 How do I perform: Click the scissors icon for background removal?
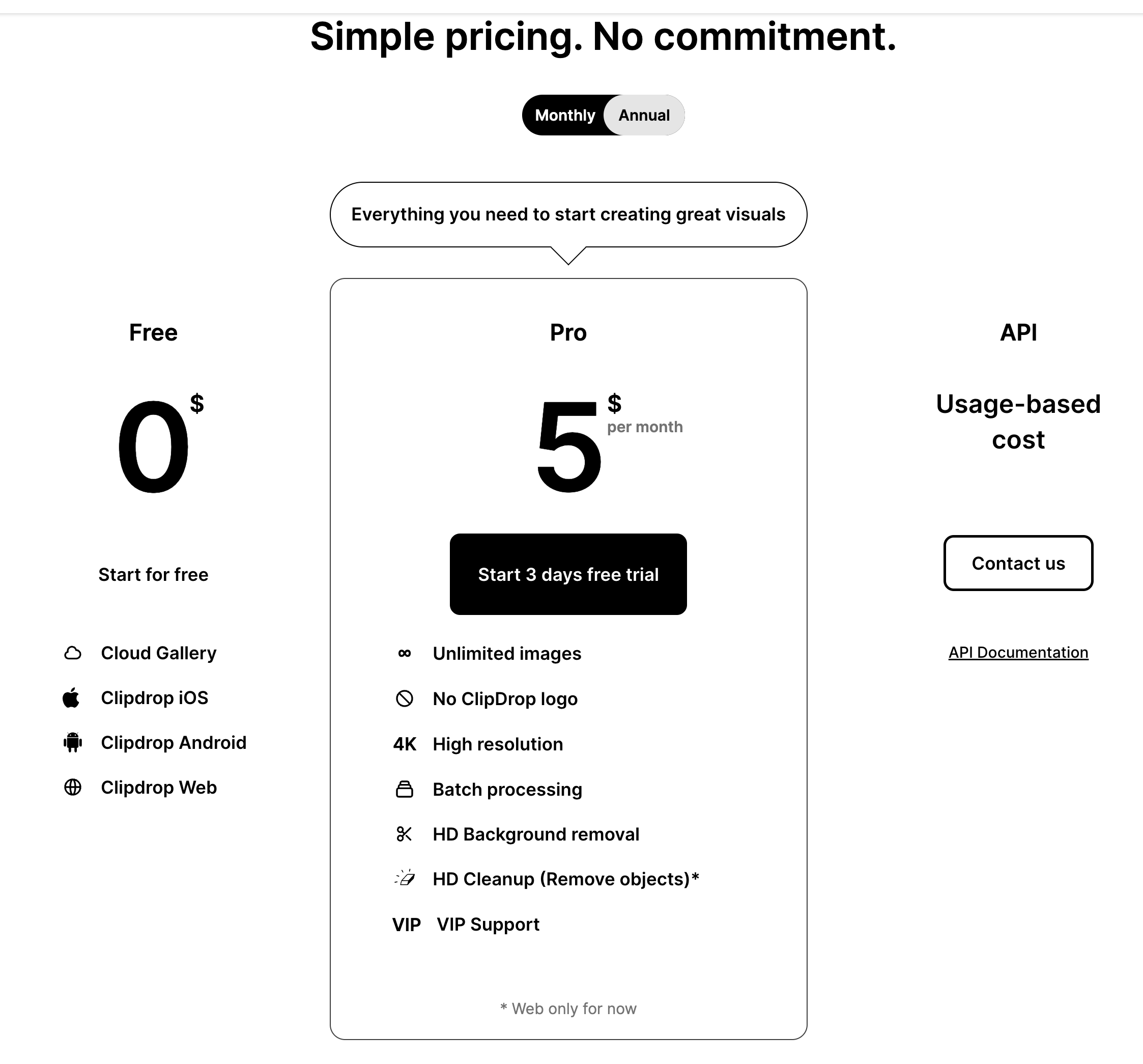pos(404,834)
